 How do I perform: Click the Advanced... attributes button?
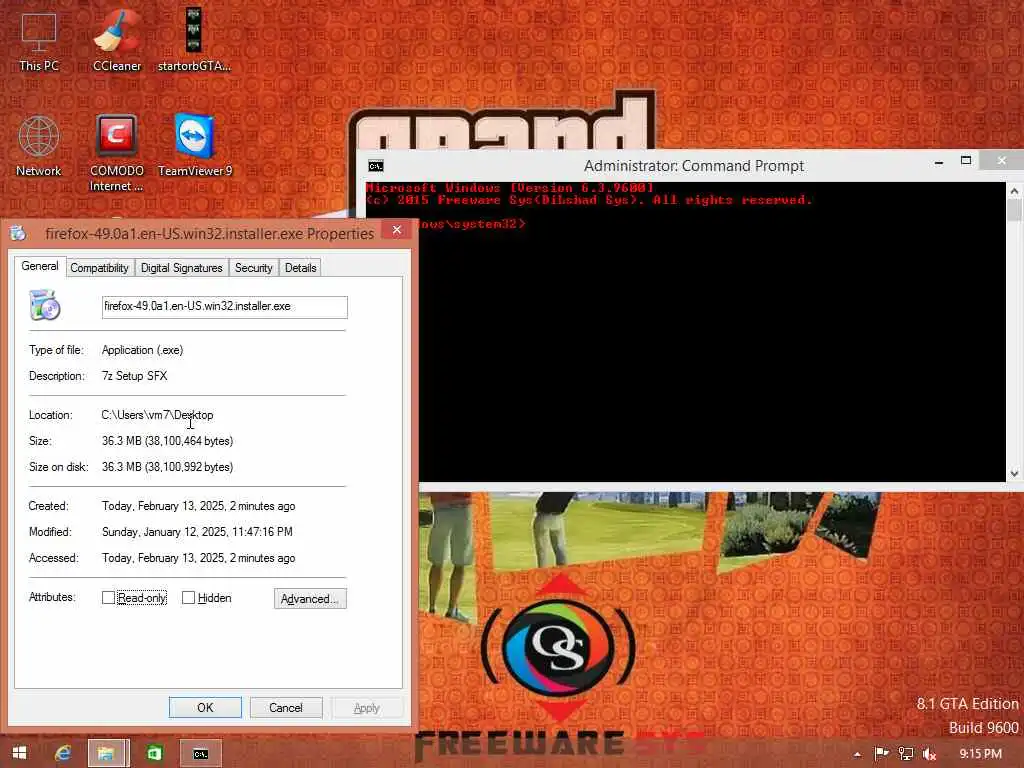[310, 599]
